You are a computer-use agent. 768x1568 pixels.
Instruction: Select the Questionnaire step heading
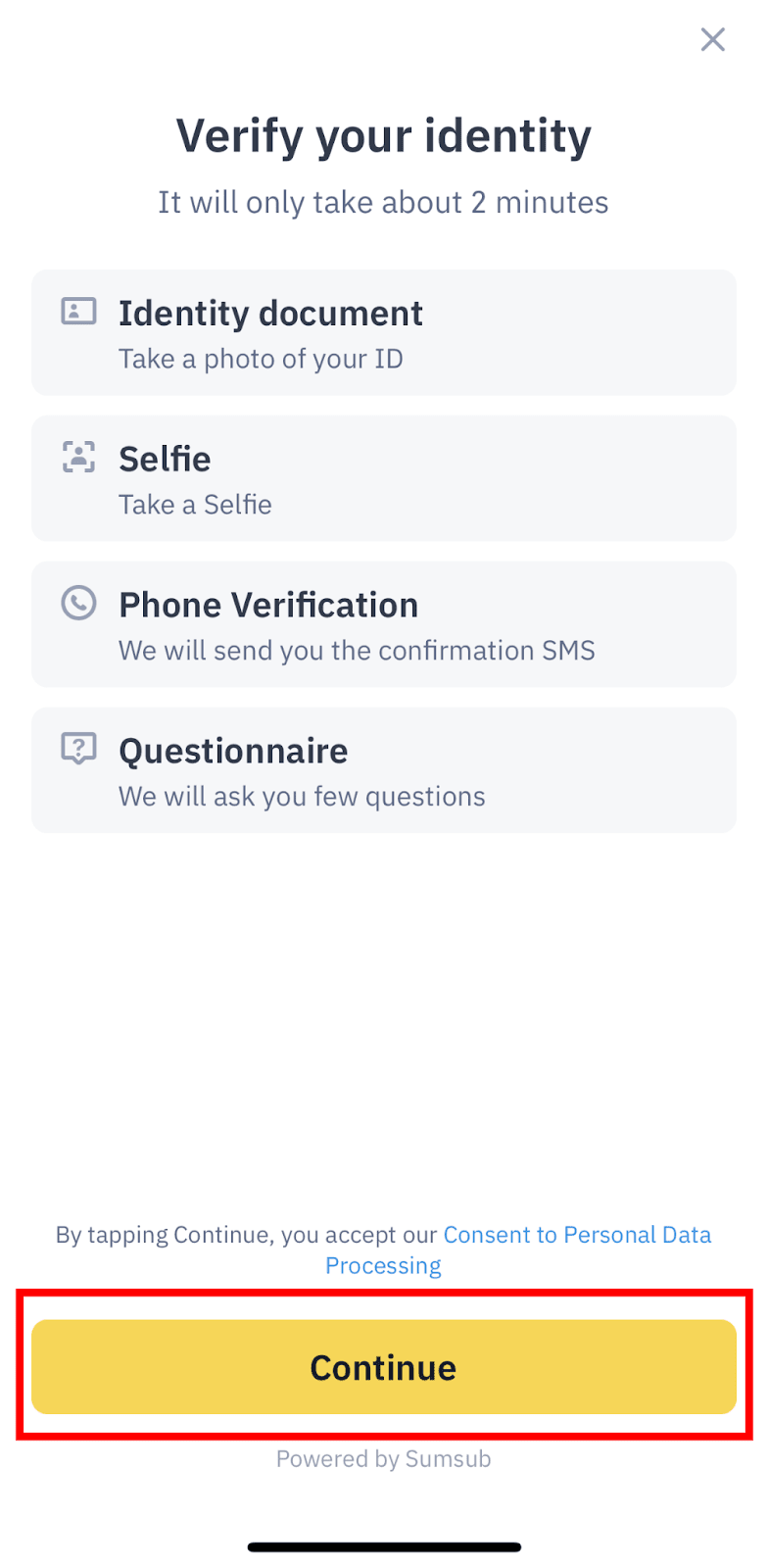click(233, 752)
